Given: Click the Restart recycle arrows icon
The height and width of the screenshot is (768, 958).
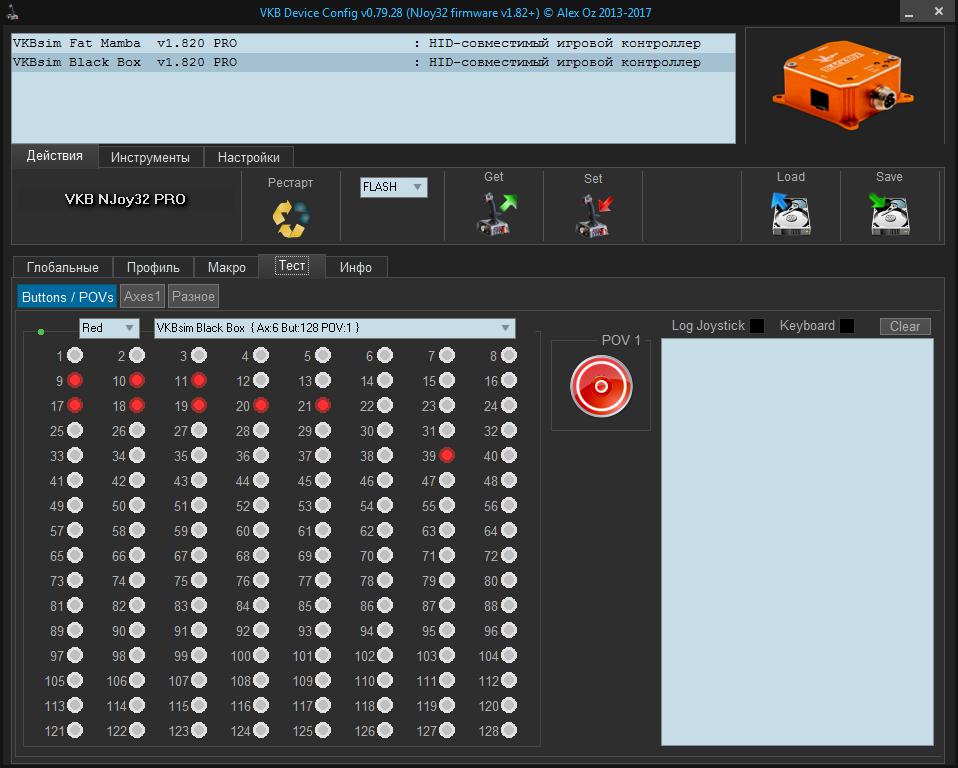Looking at the screenshot, I should click(291, 218).
